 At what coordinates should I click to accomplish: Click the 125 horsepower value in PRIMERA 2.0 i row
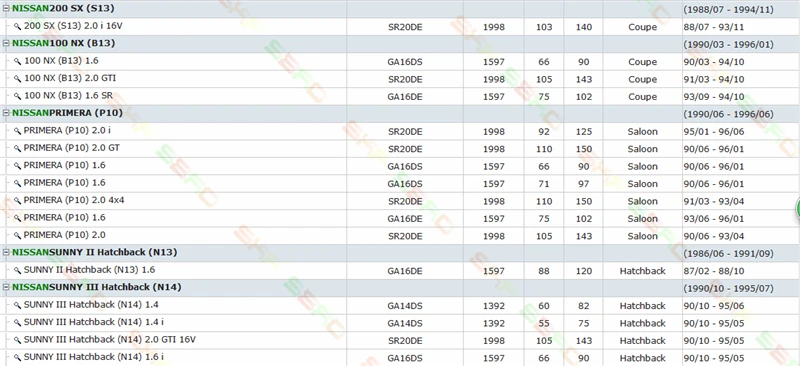[x=584, y=132]
